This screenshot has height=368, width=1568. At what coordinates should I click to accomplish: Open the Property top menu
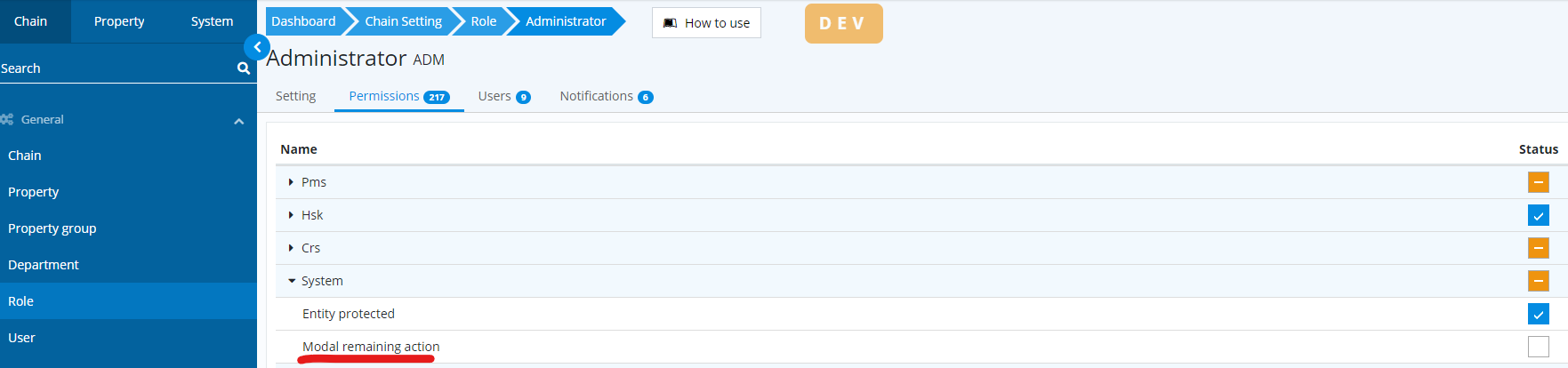pos(119,21)
